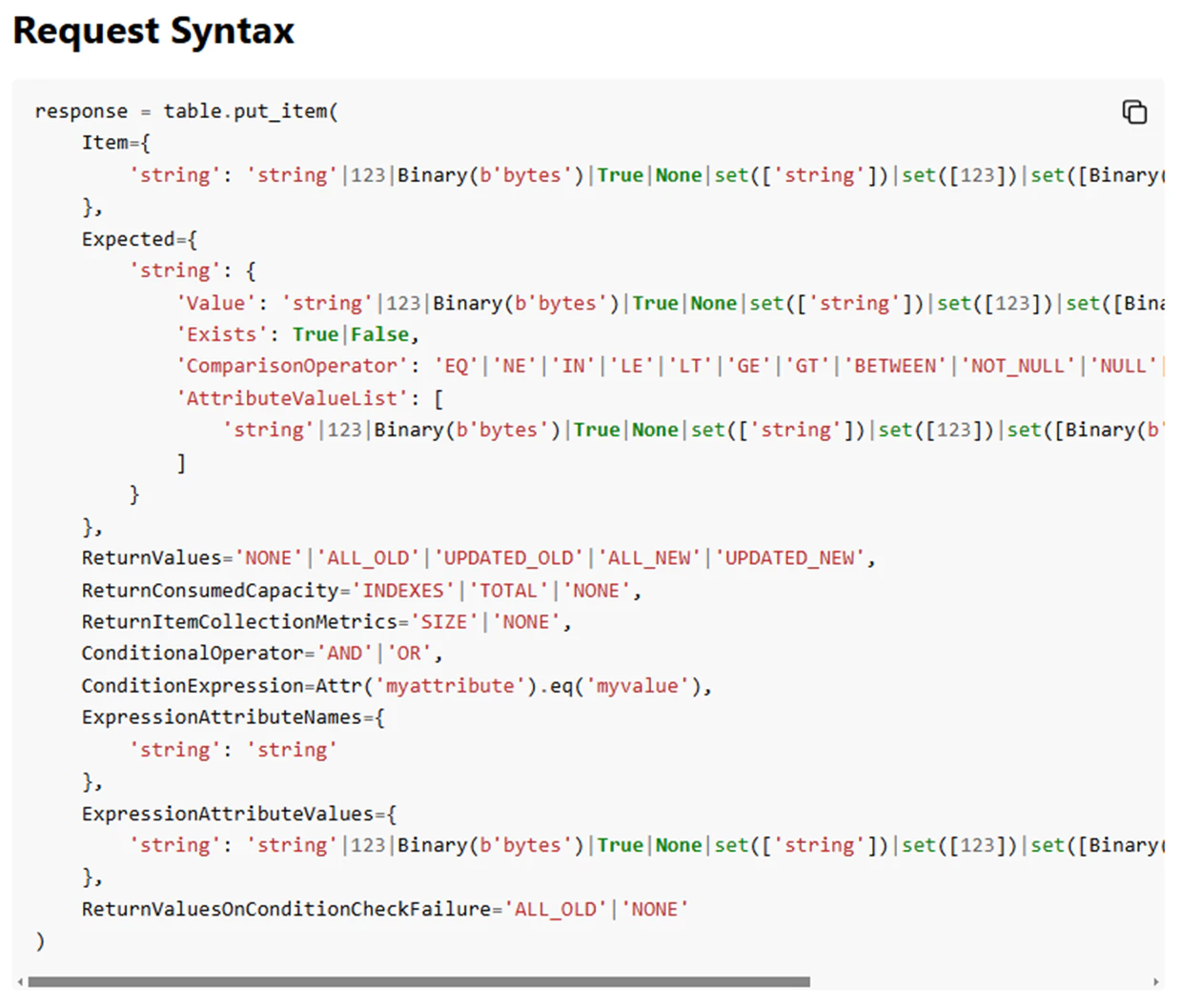
Task: Click the 'TOTAL' capacity value
Action: point(509,590)
